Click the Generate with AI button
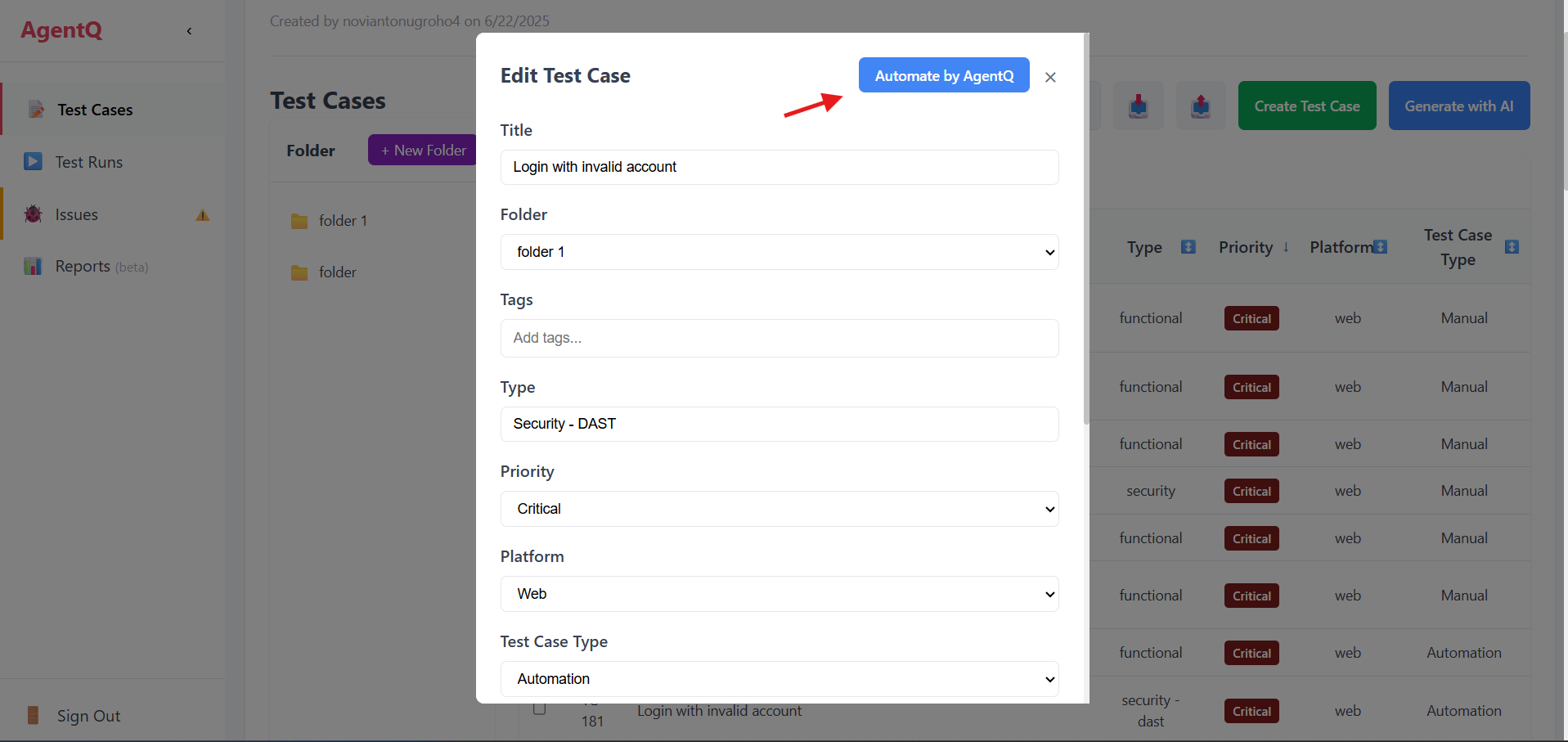This screenshot has height=742, width=1568. click(x=1459, y=106)
